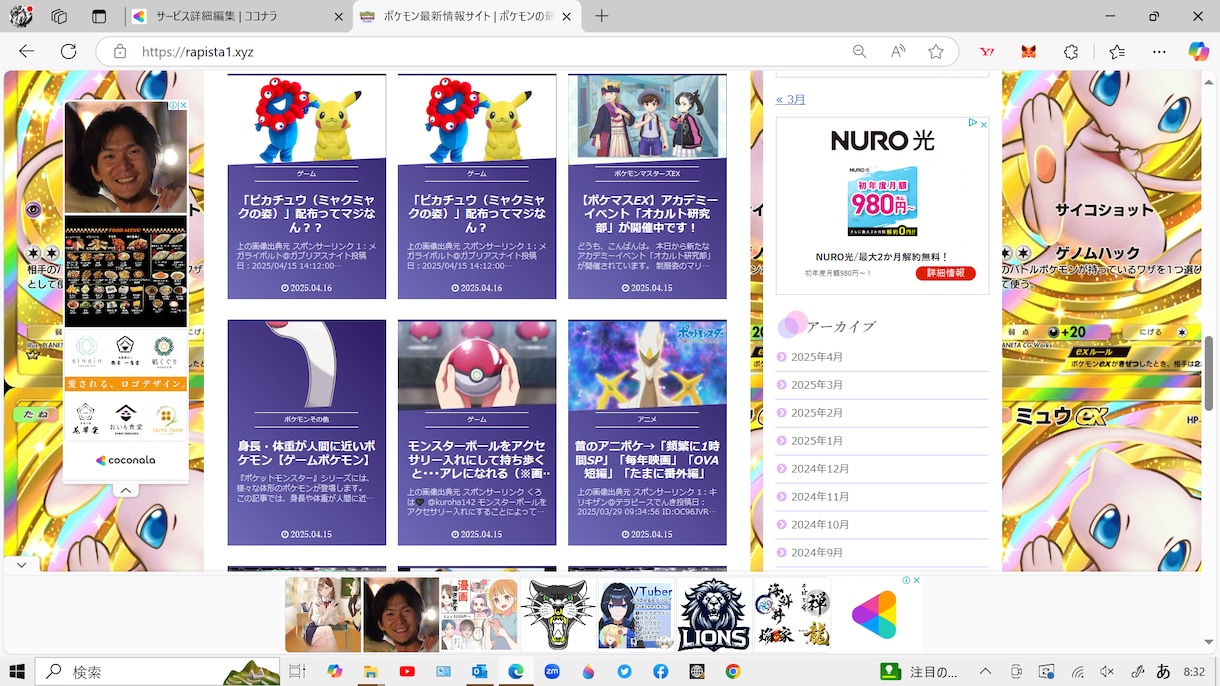Open the Yahoo extension icon
1220x686 pixels.
(x=987, y=51)
